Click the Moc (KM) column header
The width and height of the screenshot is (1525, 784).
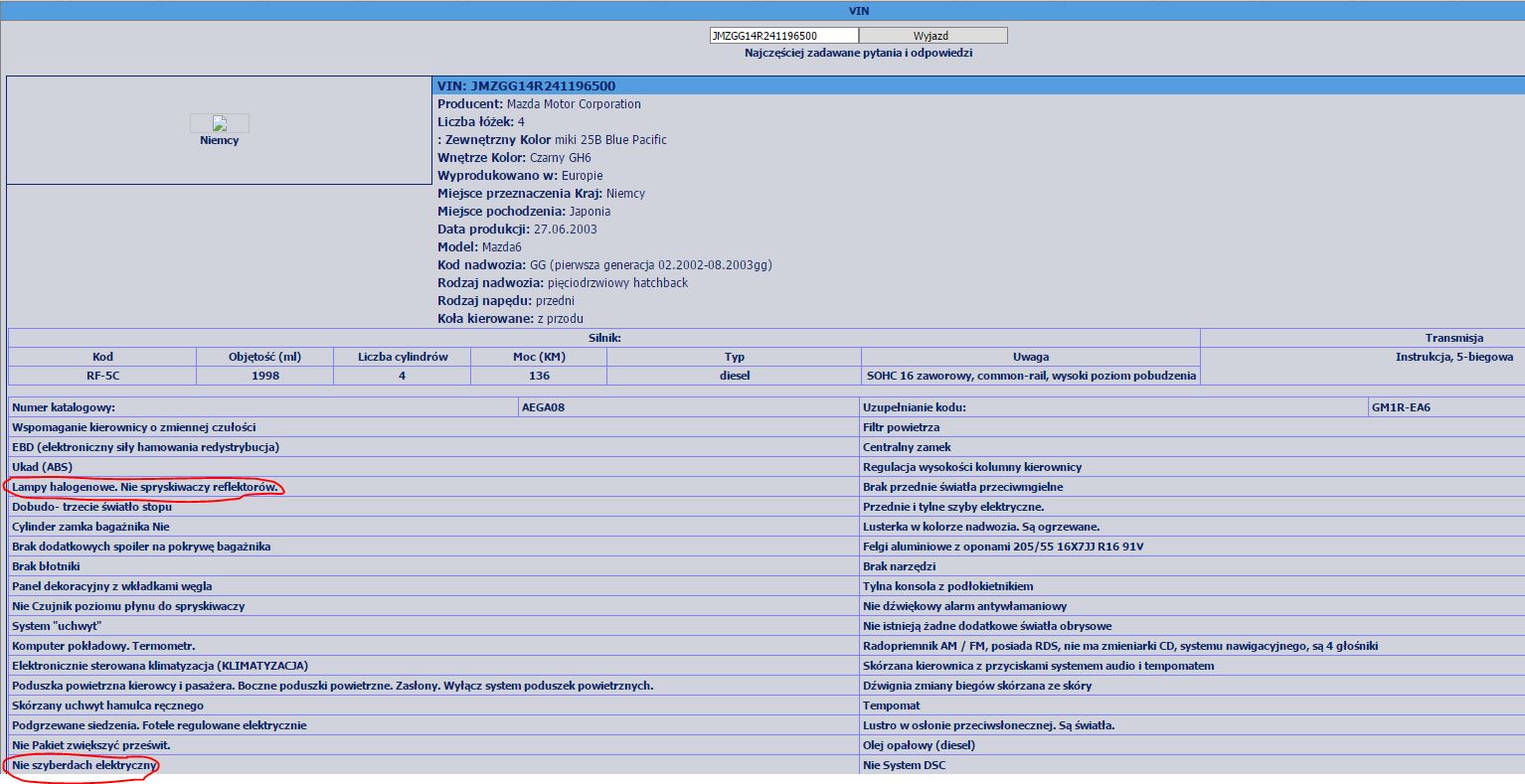coord(538,357)
